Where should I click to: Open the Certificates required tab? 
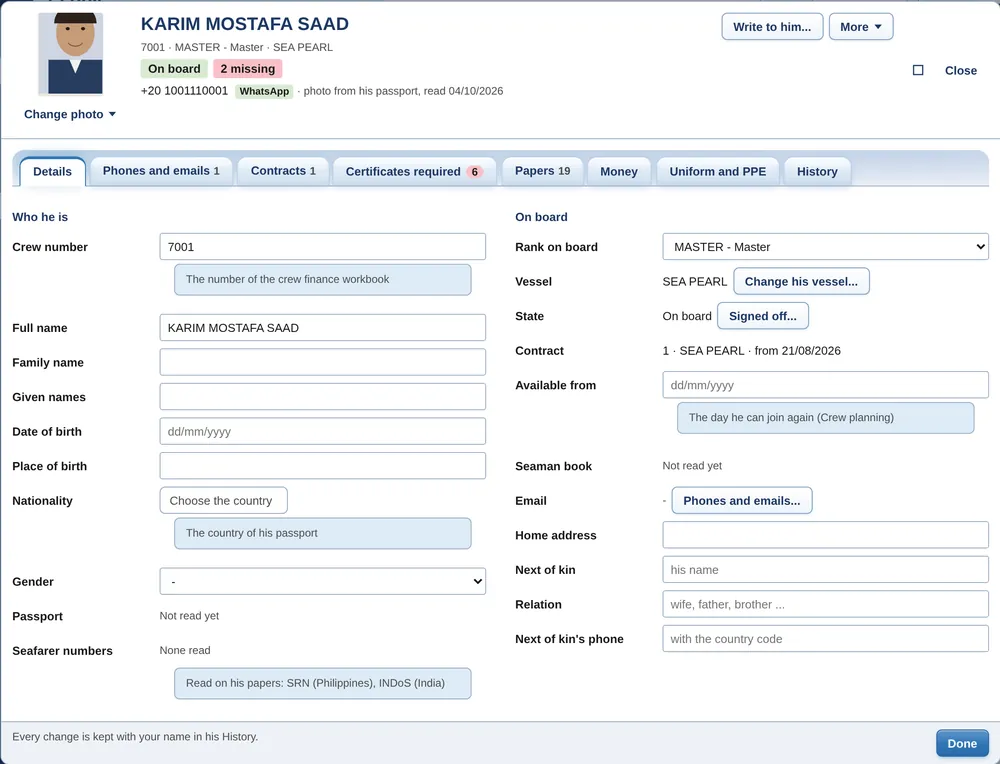pyautogui.click(x=415, y=172)
